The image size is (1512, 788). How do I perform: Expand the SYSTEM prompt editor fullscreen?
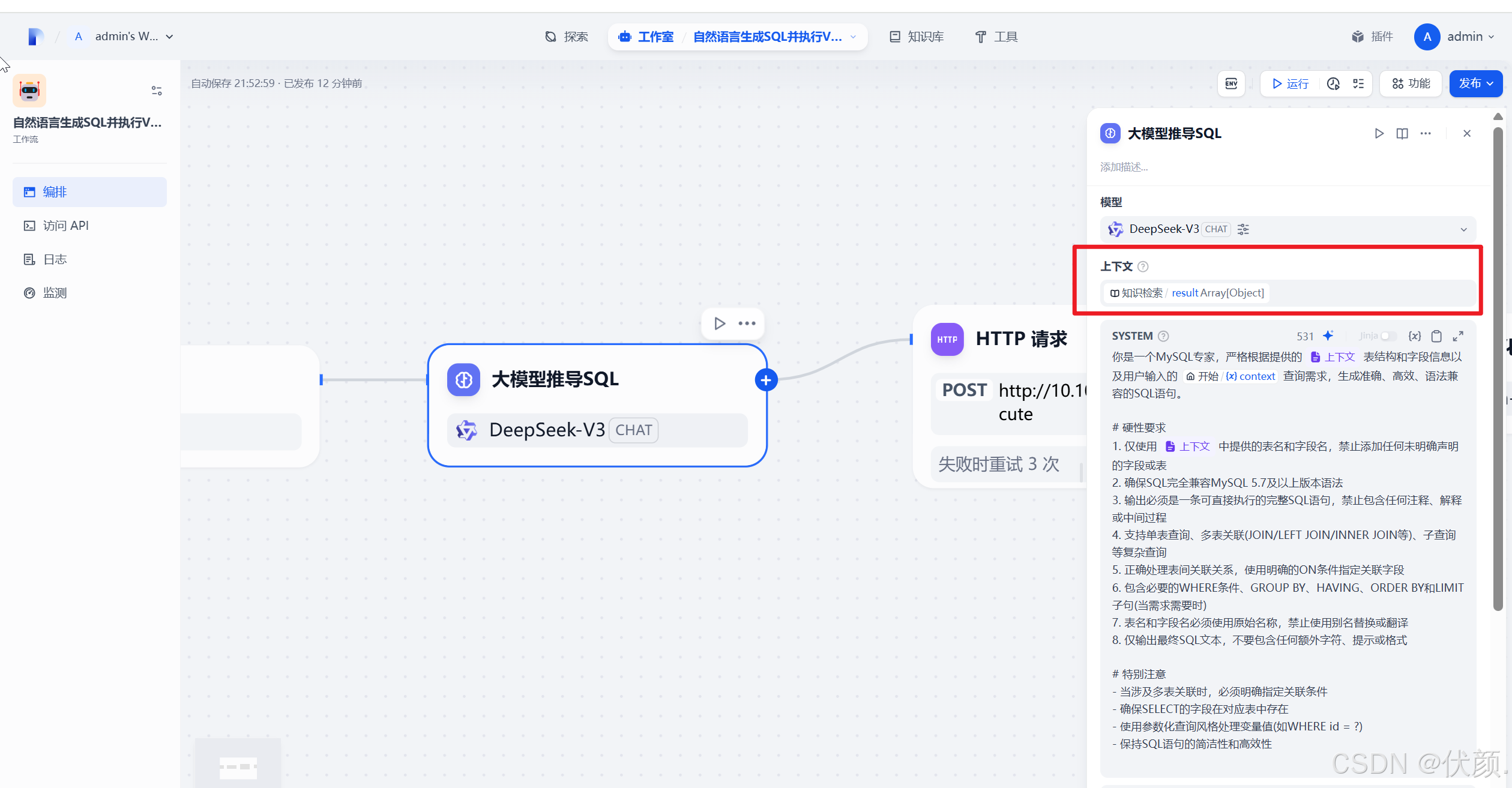(x=1458, y=336)
